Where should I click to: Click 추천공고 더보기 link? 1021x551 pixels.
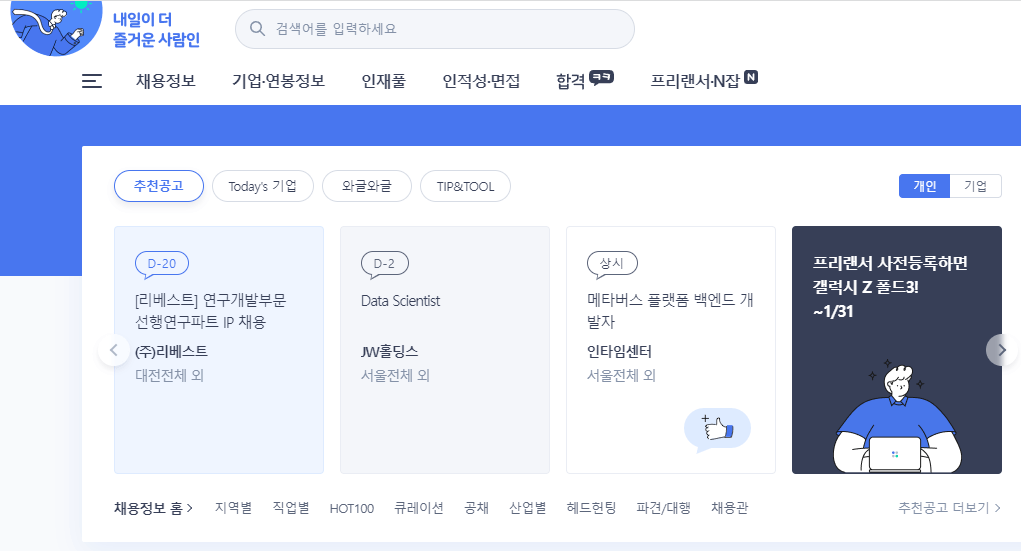[x=949, y=508]
